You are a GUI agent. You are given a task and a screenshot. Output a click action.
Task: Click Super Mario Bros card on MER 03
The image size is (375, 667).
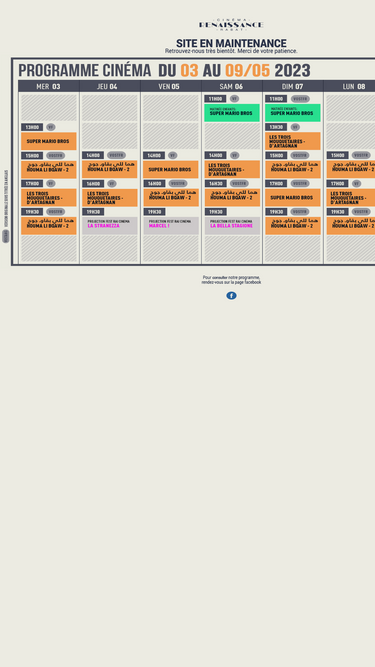(48, 141)
